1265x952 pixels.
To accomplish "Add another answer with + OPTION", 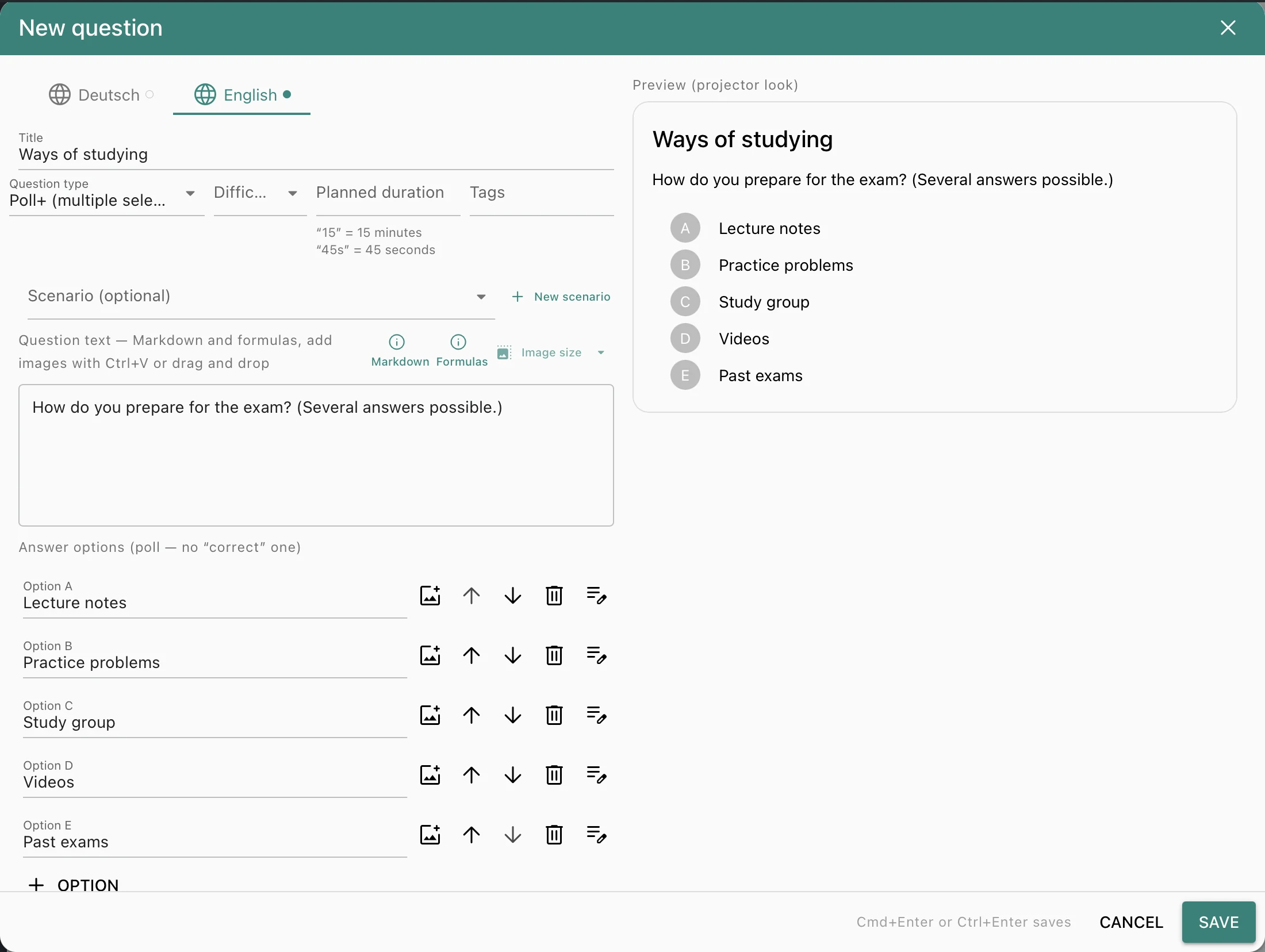I will 74,885.
